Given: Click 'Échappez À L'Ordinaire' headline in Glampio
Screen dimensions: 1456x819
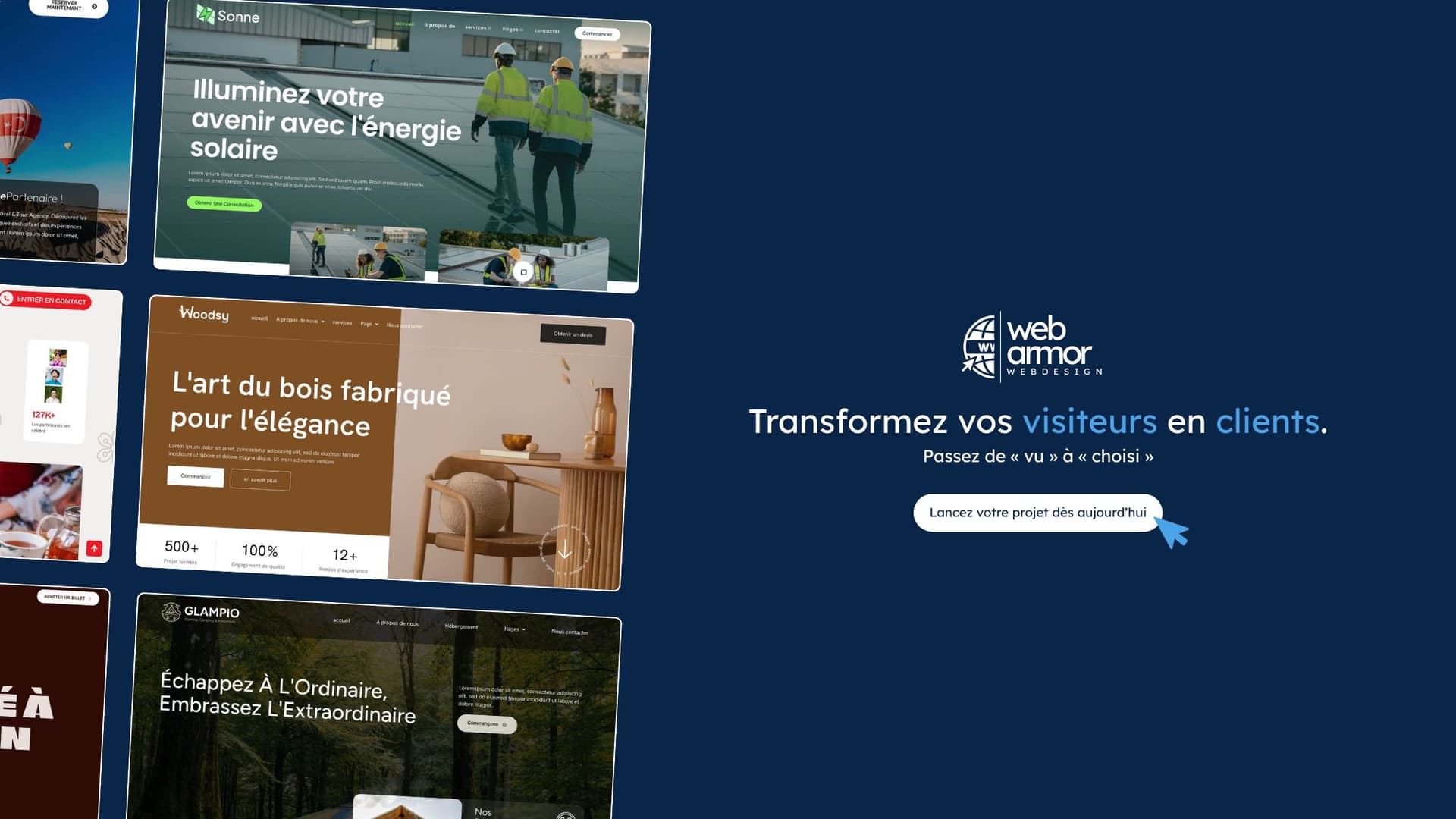Looking at the screenshot, I should tap(288, 696).
